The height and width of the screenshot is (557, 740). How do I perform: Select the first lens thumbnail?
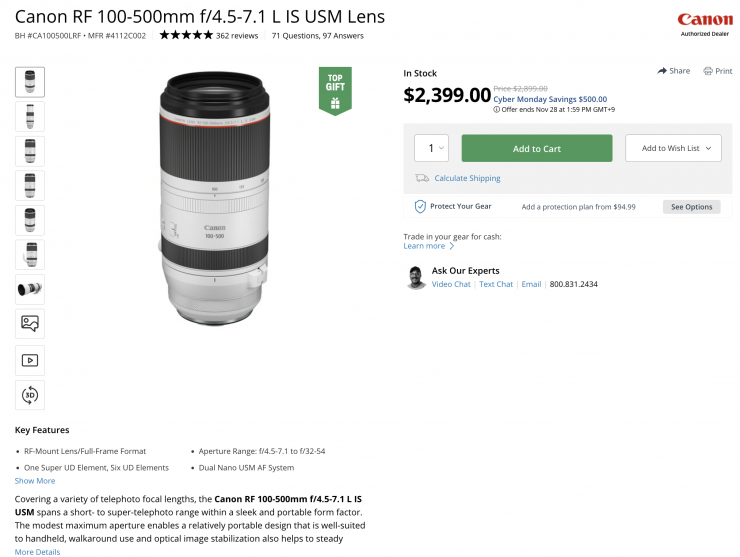(x=30, y=82)
